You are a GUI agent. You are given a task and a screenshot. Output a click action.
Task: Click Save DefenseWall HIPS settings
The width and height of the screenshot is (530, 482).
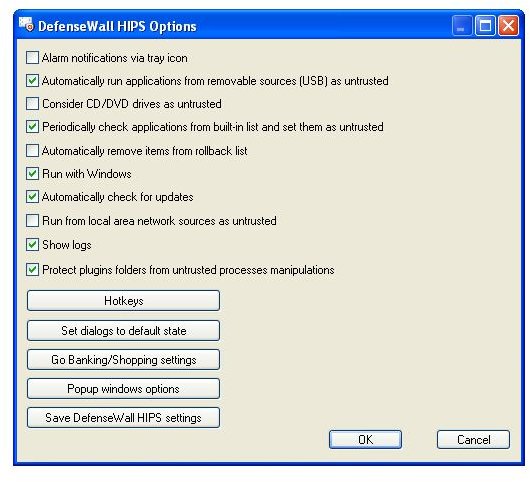pyautogui.click(x=123, y=418)
